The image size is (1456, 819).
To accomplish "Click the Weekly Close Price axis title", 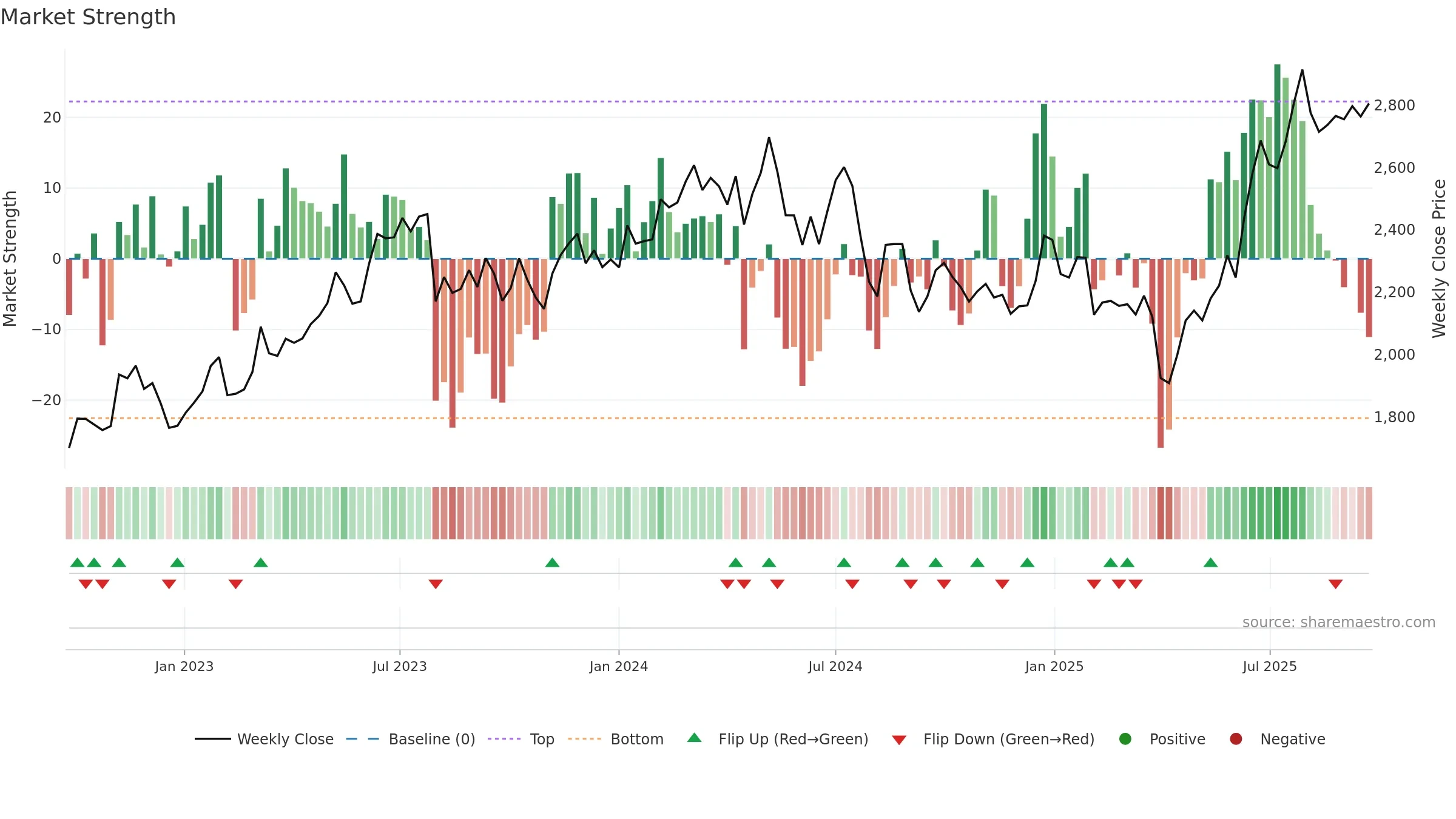I will pyautogui.click(x=1439, y=258).
